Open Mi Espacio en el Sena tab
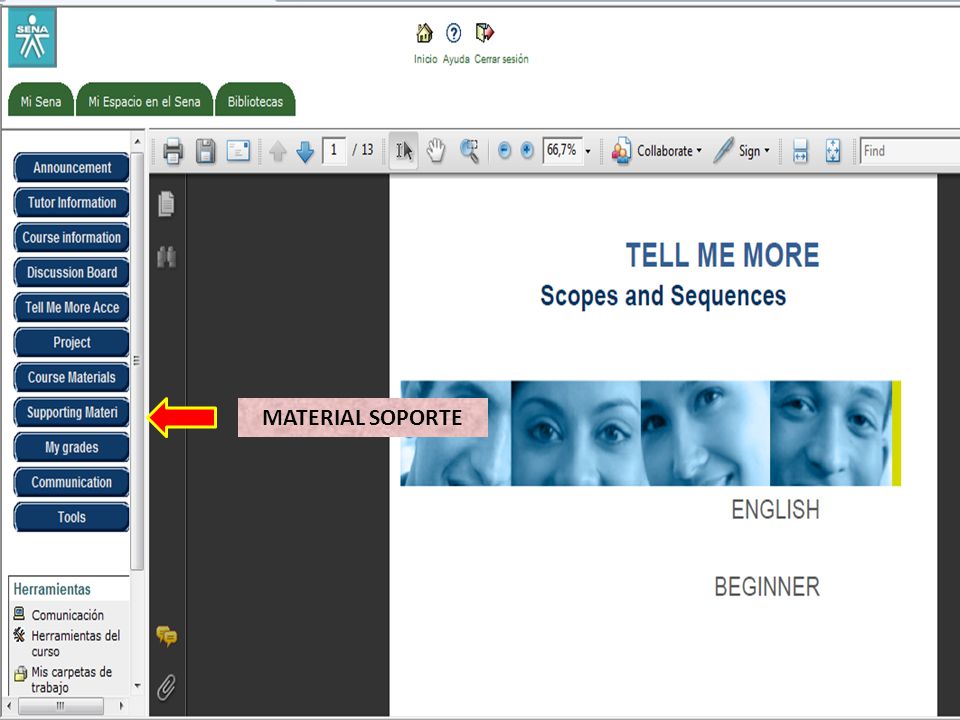Image resolution: width=960 pixels, height=720 pixels. click(144, 100)
